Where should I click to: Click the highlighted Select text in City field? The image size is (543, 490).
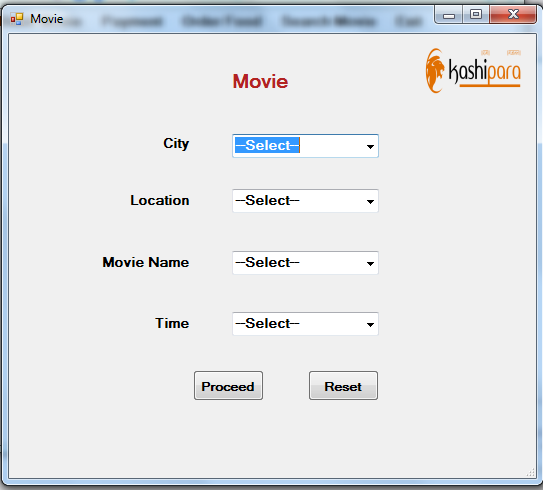coord(267,145)
